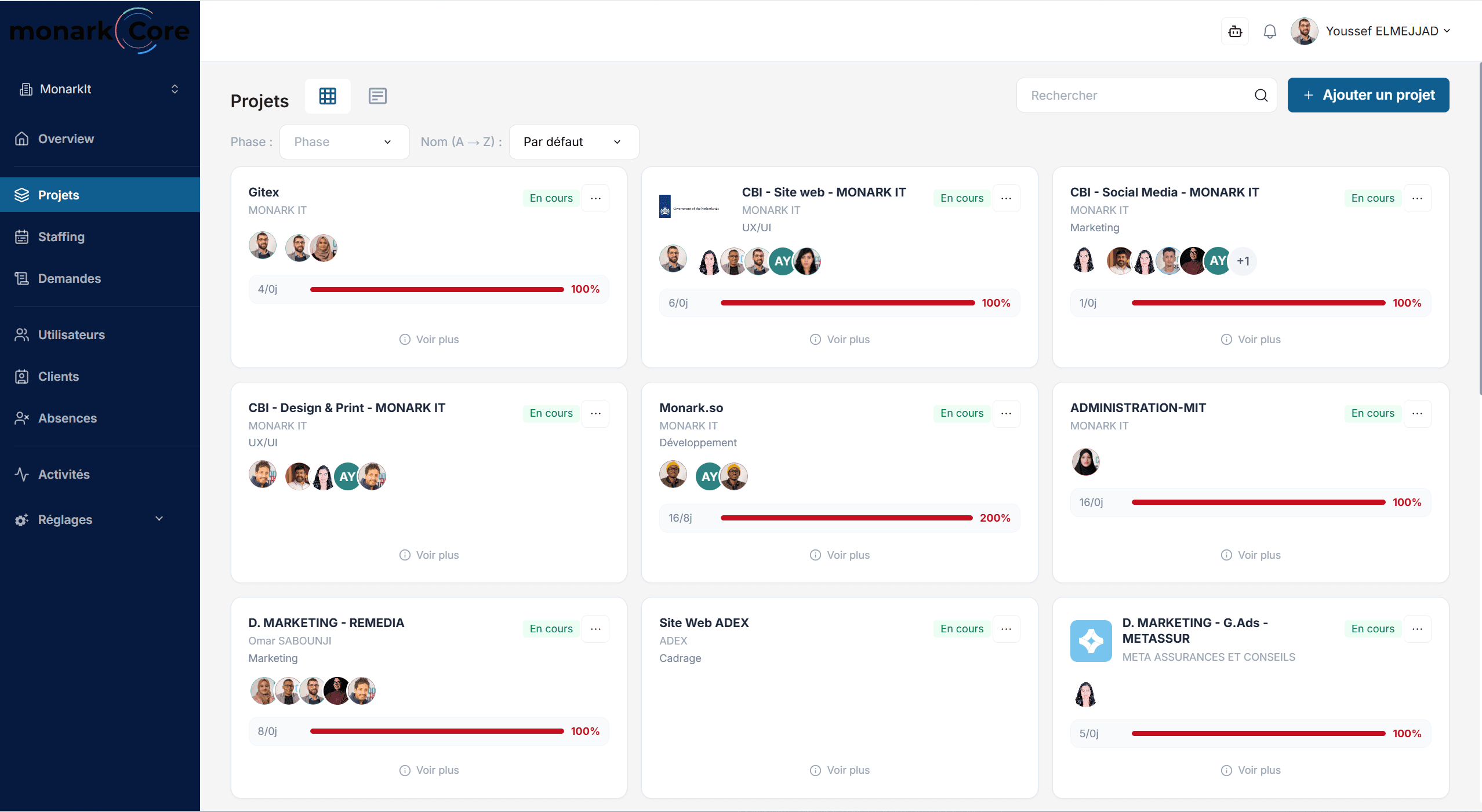1482x812 pixels.
Task: Click Voir plus on CBI - Site web card
Action: click(x=840, y=340)
